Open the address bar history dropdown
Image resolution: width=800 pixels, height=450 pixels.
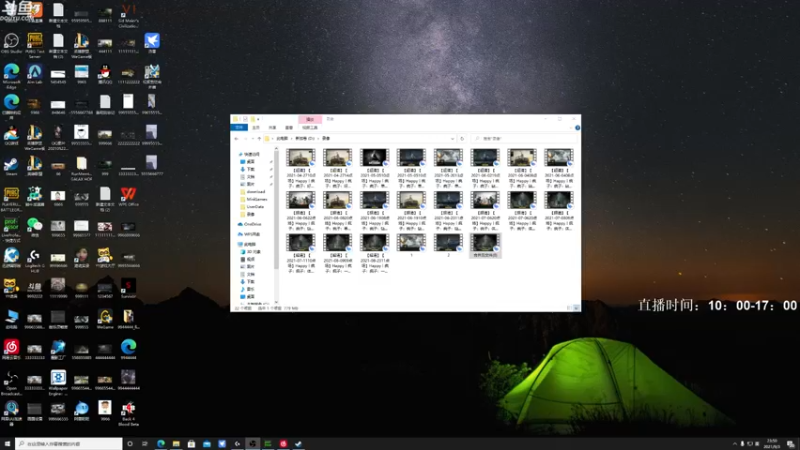453,138
